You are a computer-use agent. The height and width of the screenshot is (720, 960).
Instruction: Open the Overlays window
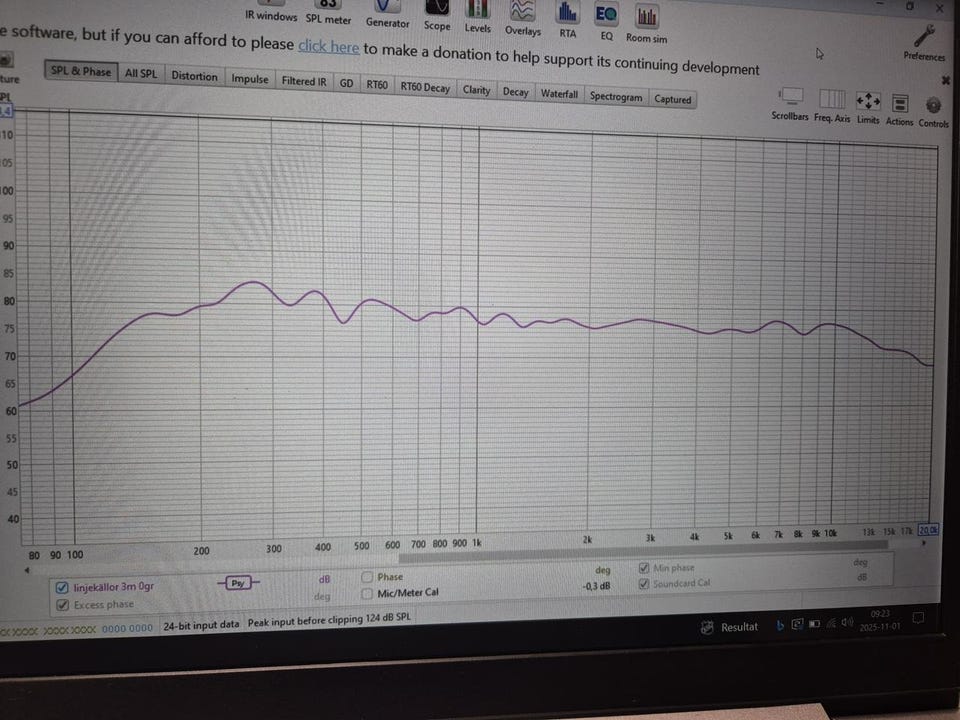tap(522, 11)
